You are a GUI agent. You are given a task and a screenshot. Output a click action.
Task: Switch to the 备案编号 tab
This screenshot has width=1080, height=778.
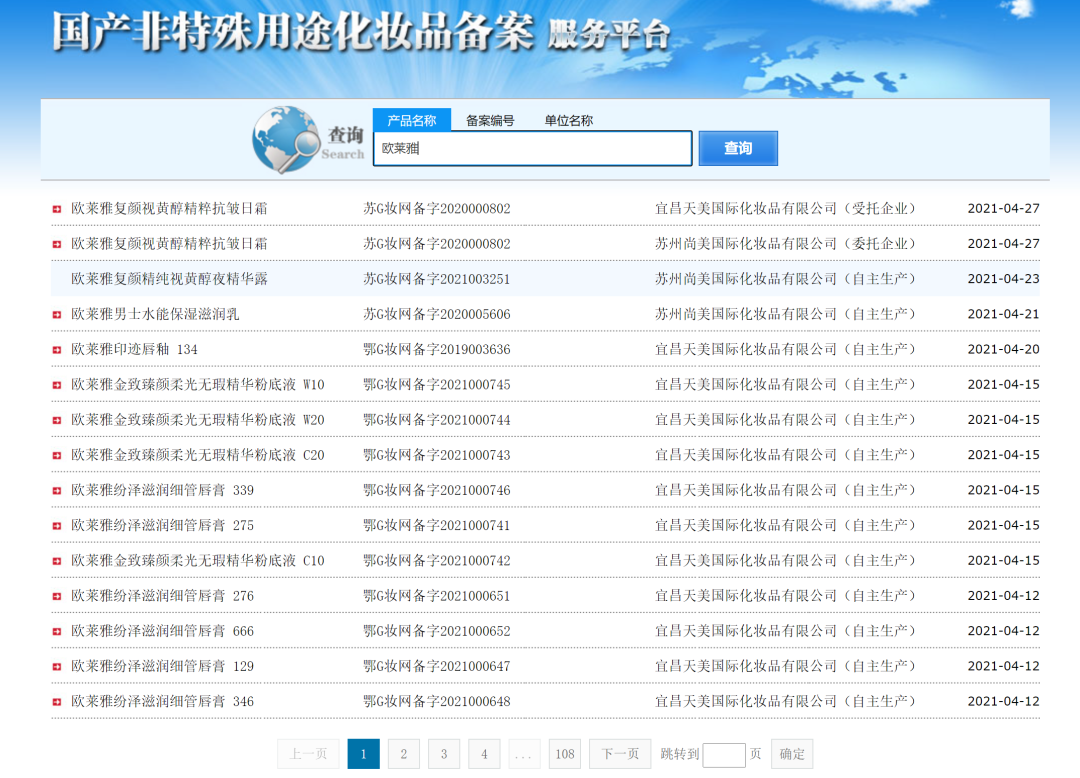click(490, 120)
